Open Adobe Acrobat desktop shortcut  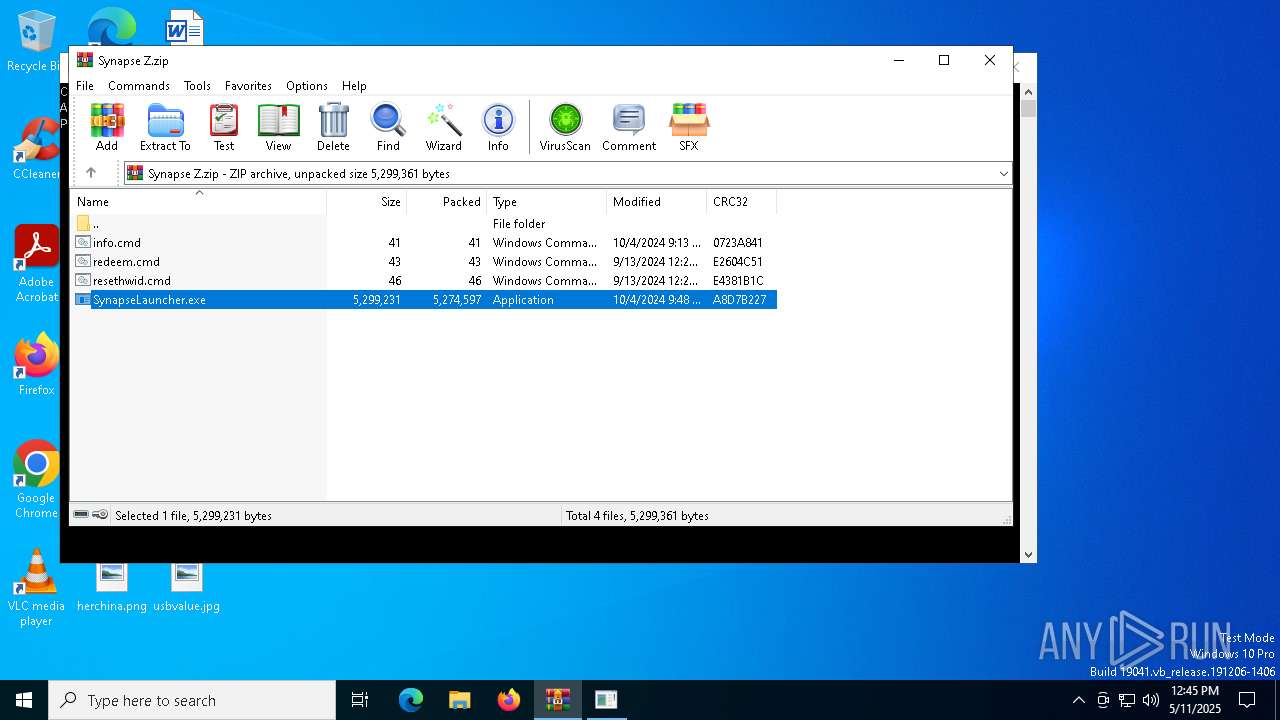click(36, 264)
